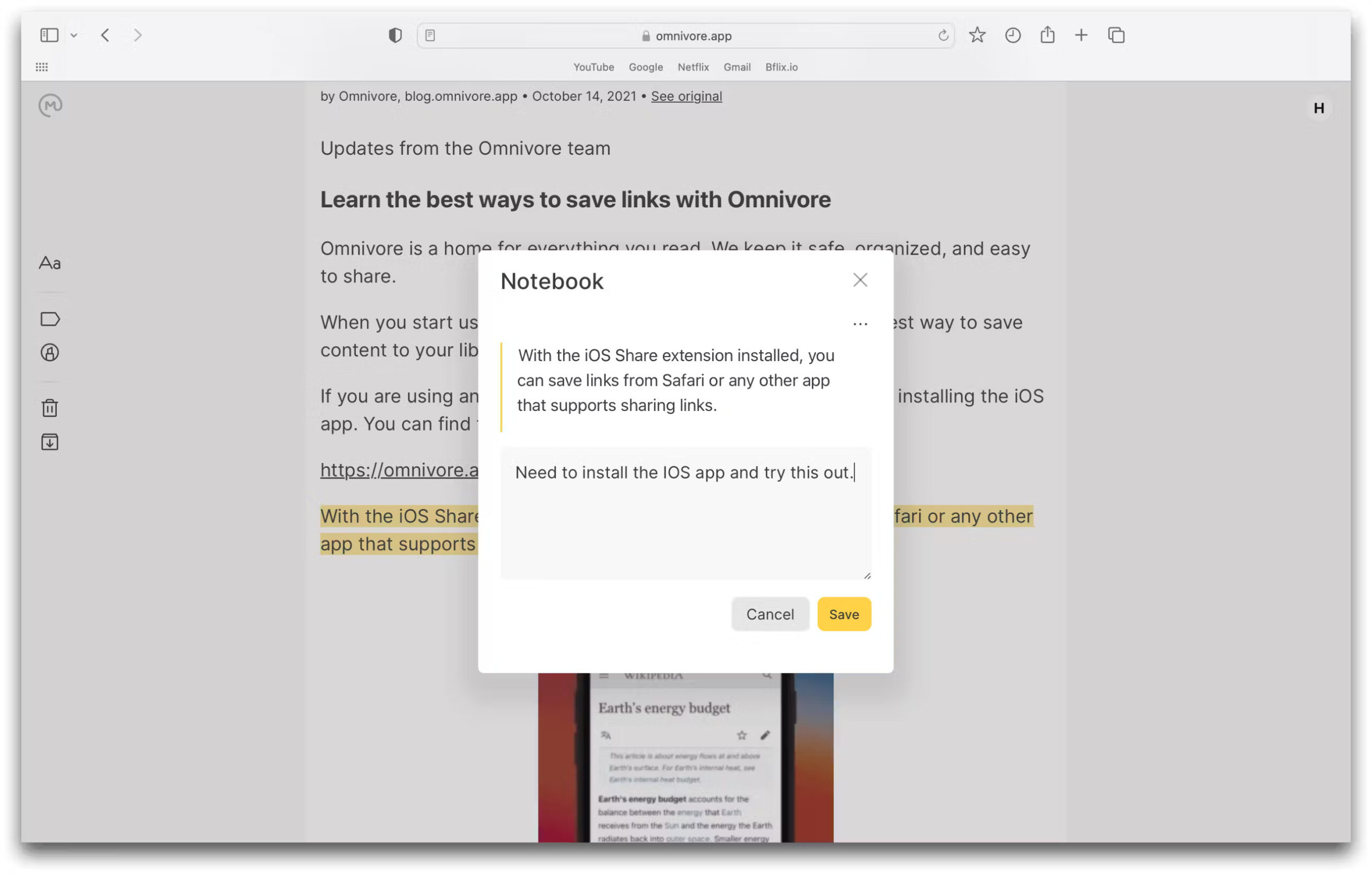Save the note
Viewport: 1372px width, 874px height.
(x=844, y=614)
